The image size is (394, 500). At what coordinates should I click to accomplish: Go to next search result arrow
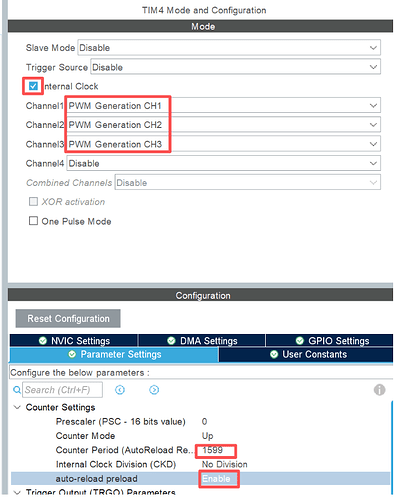[x=154, y=390]
